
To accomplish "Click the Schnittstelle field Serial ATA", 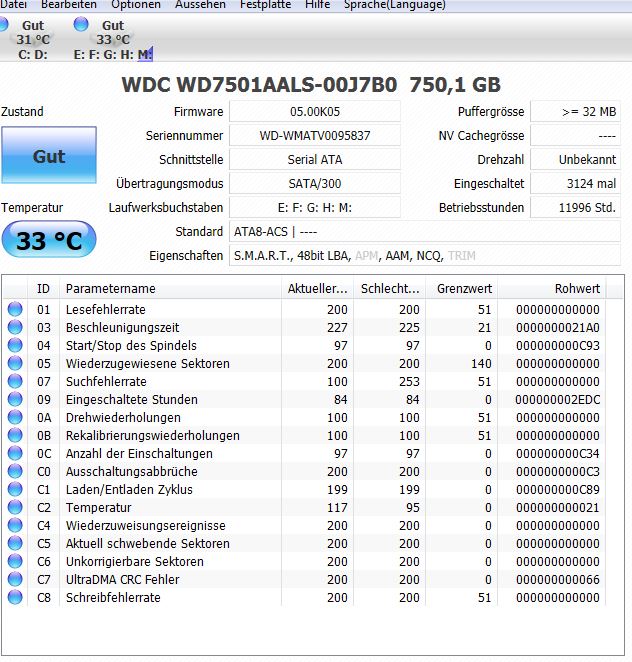I will pos(315,160).
